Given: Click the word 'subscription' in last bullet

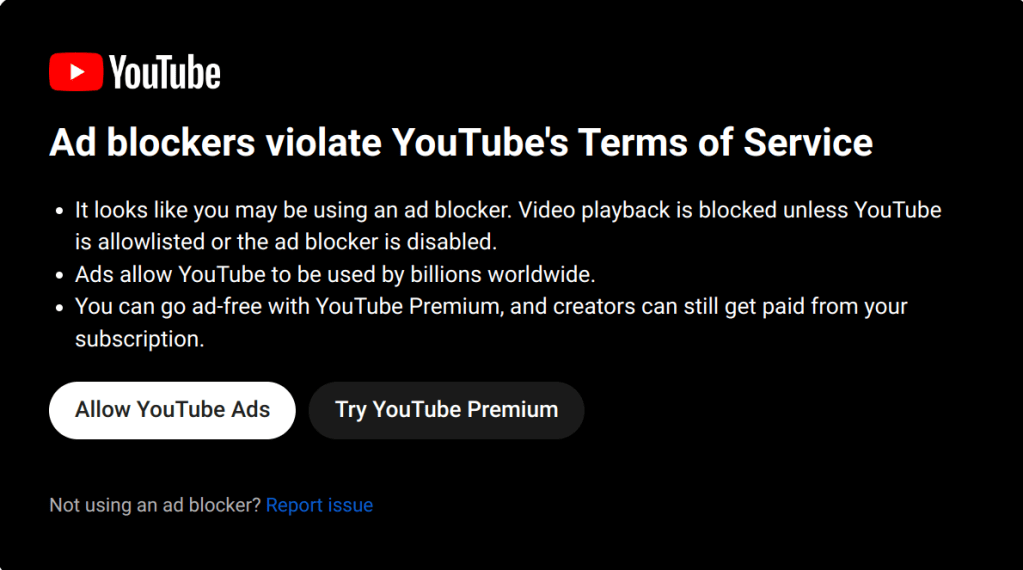Looking at the screenshot, I should (x=139, y=338).
